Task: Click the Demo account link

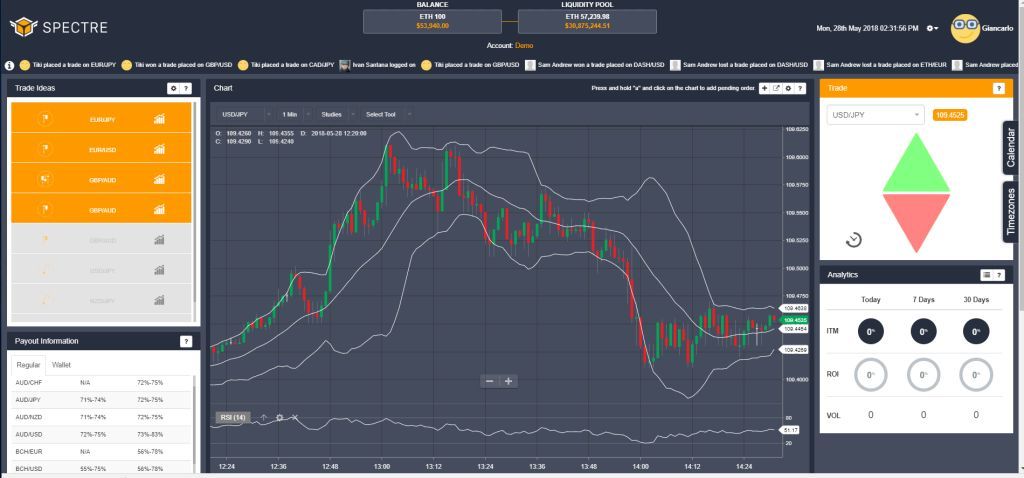Action: point(524,46)
